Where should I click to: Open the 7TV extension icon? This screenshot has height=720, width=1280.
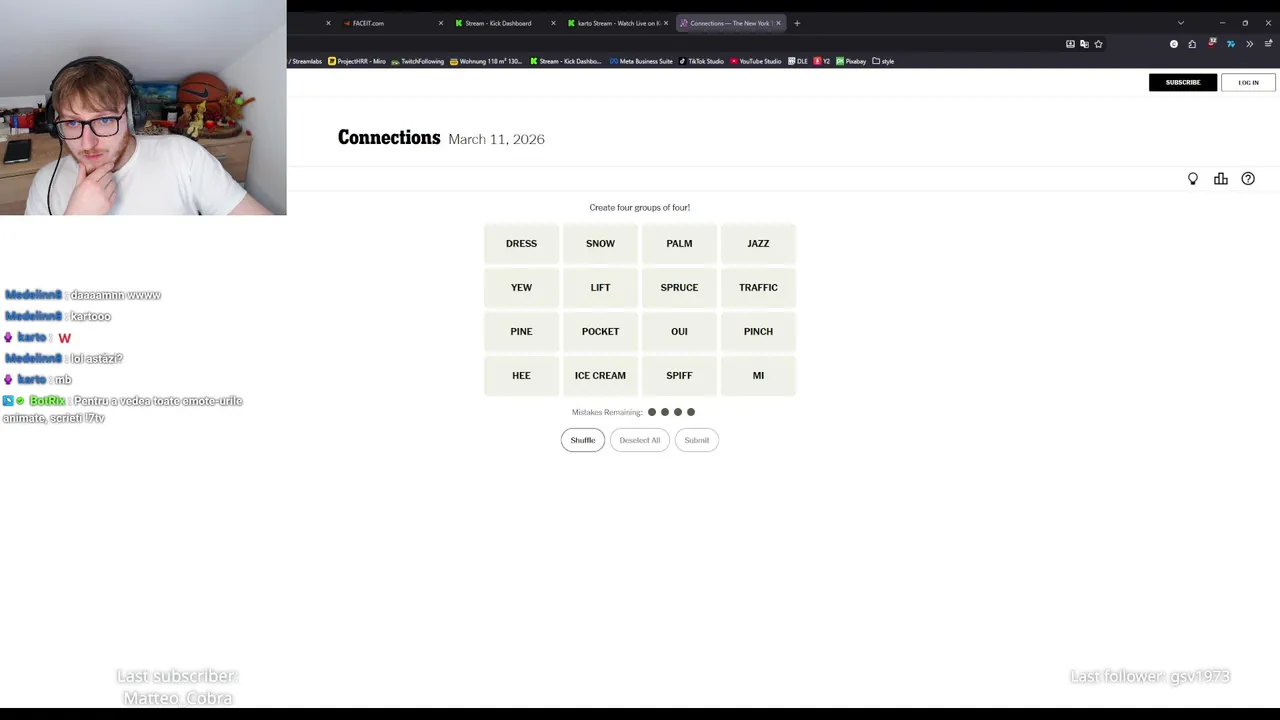point(1231,44)
